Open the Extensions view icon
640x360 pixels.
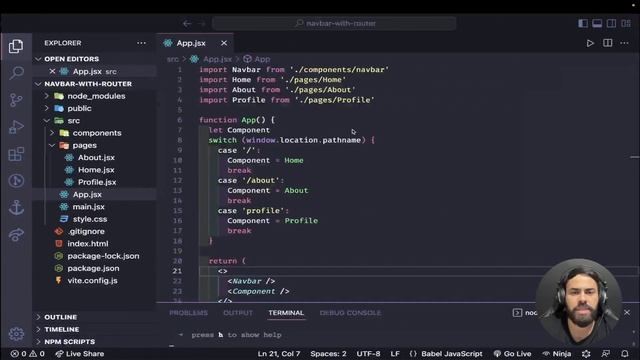[16, 154]
